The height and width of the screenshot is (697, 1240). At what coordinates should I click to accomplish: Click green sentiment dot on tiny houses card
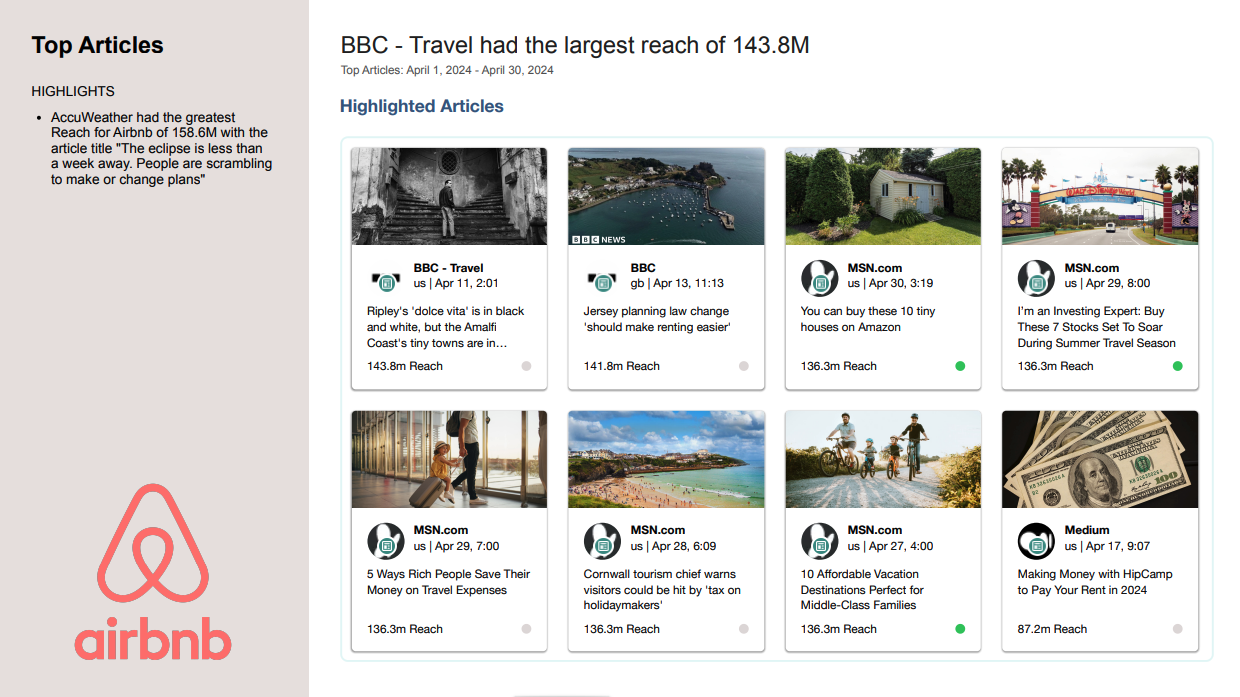pyautogui.click(x=960, y=366)
